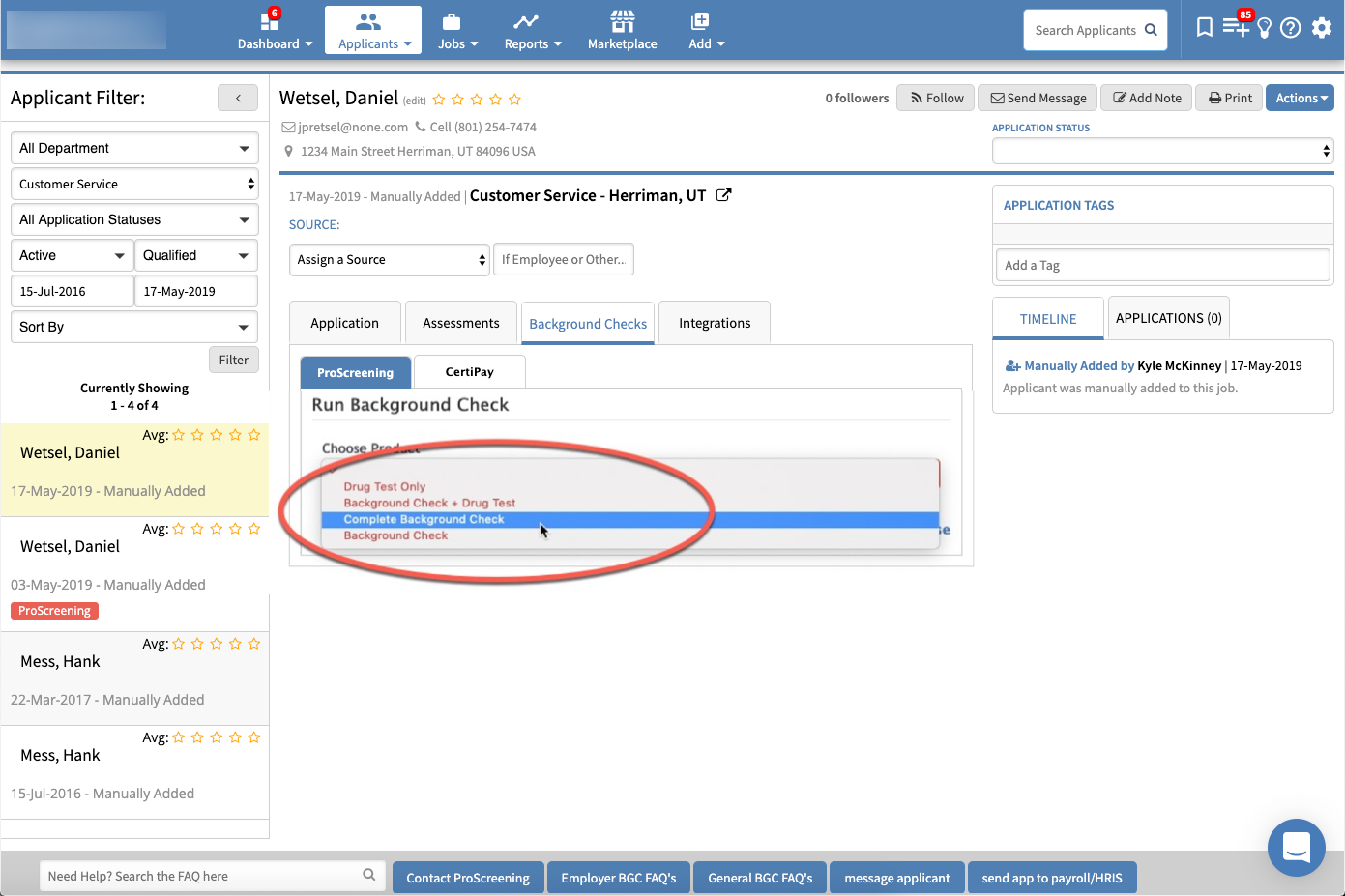Viewport: 1345px width, 896px height.
Task: Switch to the Assessments tab
Action: tap(460, 323)
